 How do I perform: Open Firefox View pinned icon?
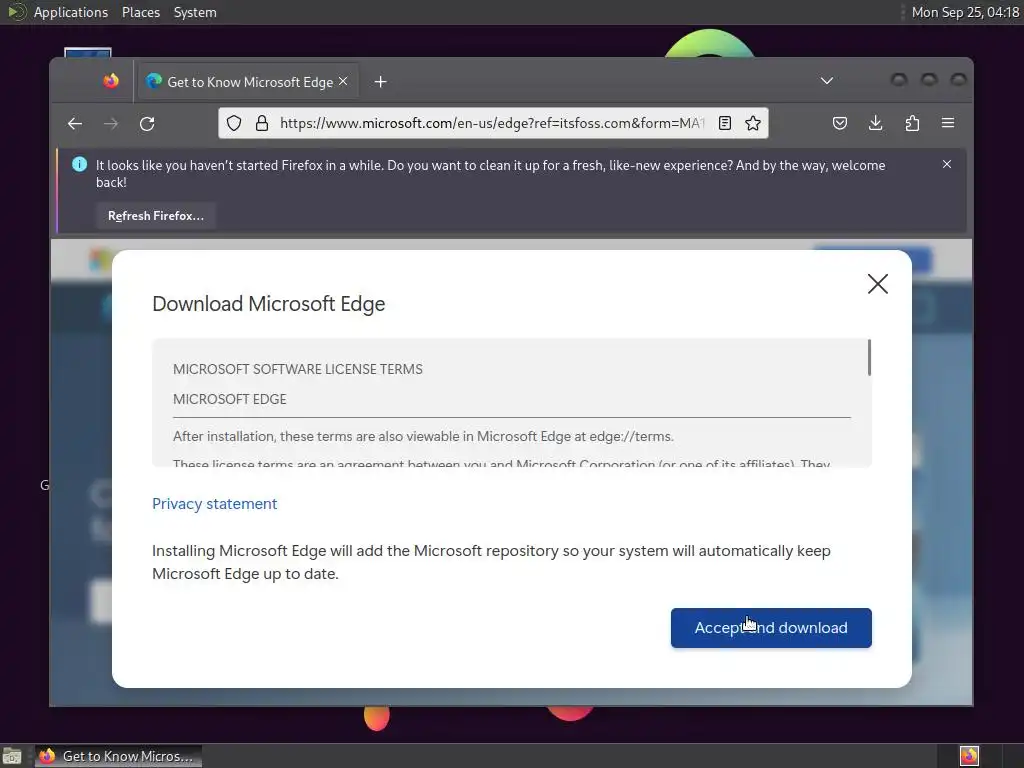coord(111,81)
